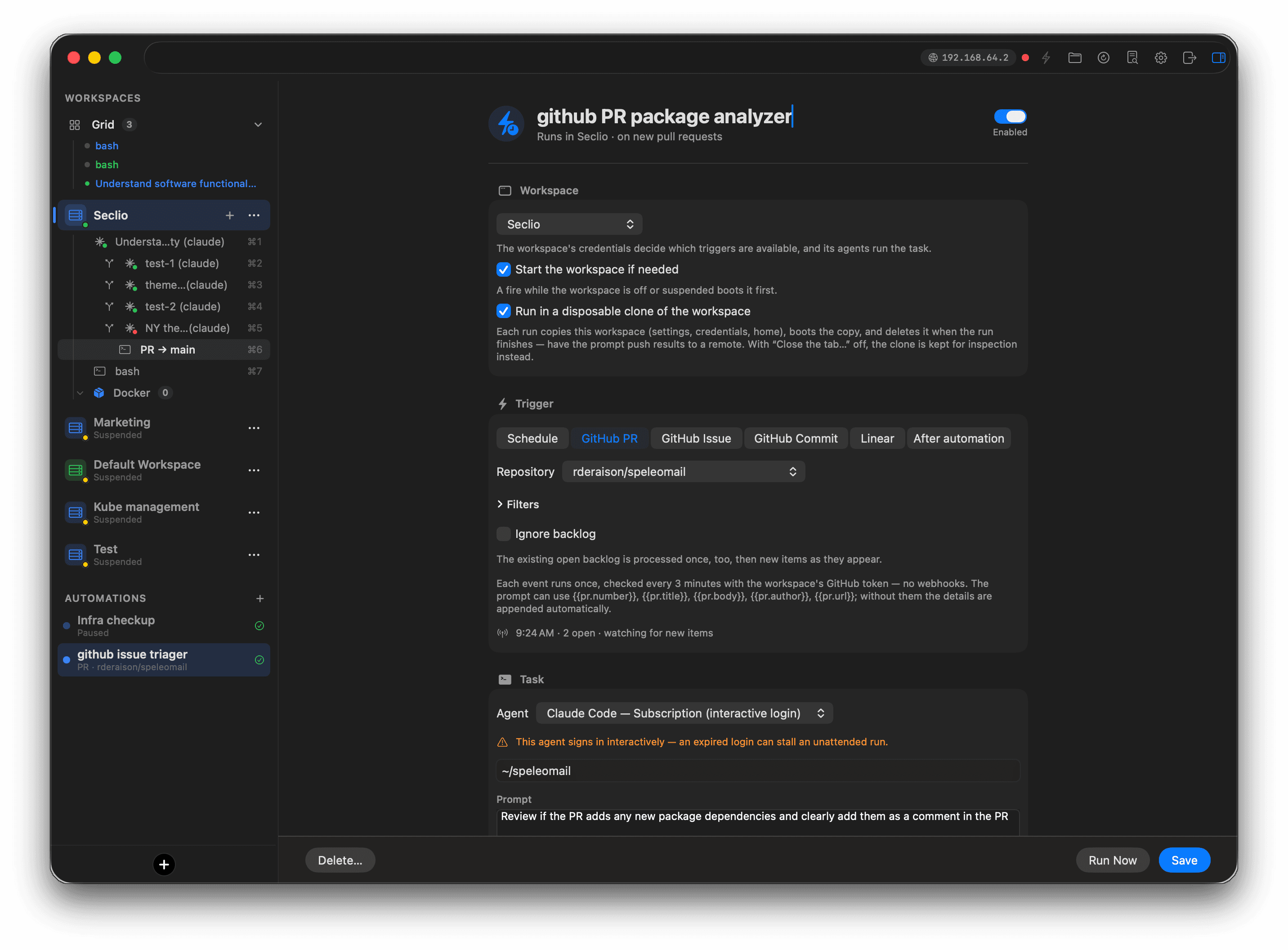
Task: Click into the Prompt text area
Action: [758, 823]
